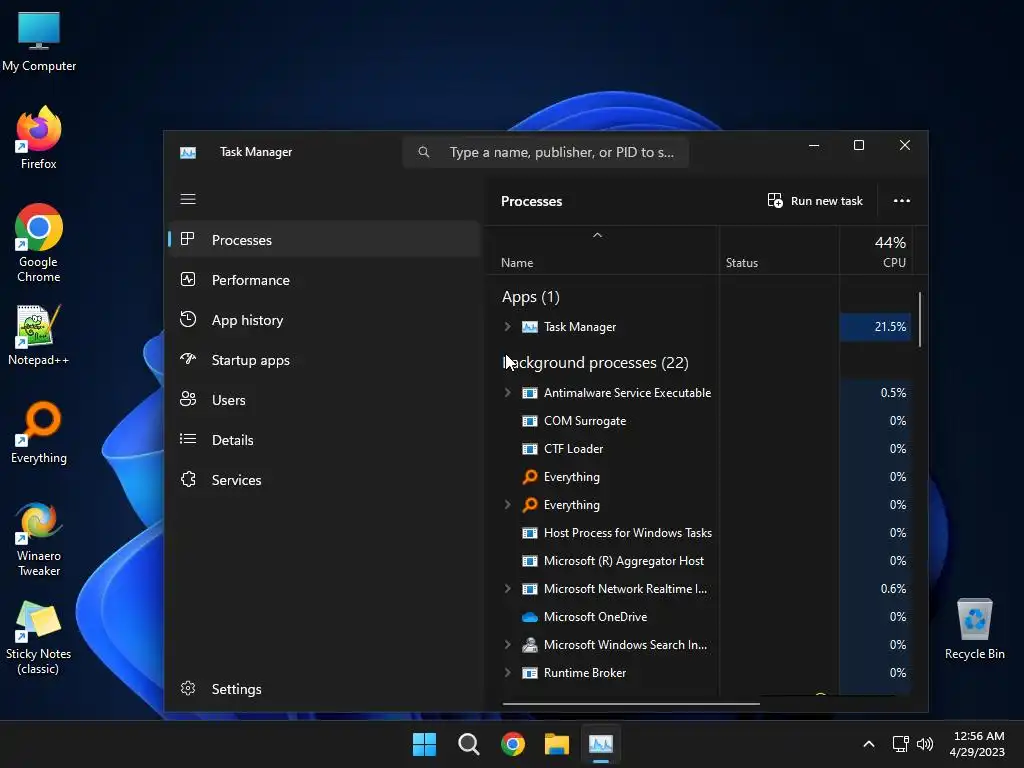Select the Sticky Notes (classic) shortcut

pyautogui.click(x=39, y=638)
